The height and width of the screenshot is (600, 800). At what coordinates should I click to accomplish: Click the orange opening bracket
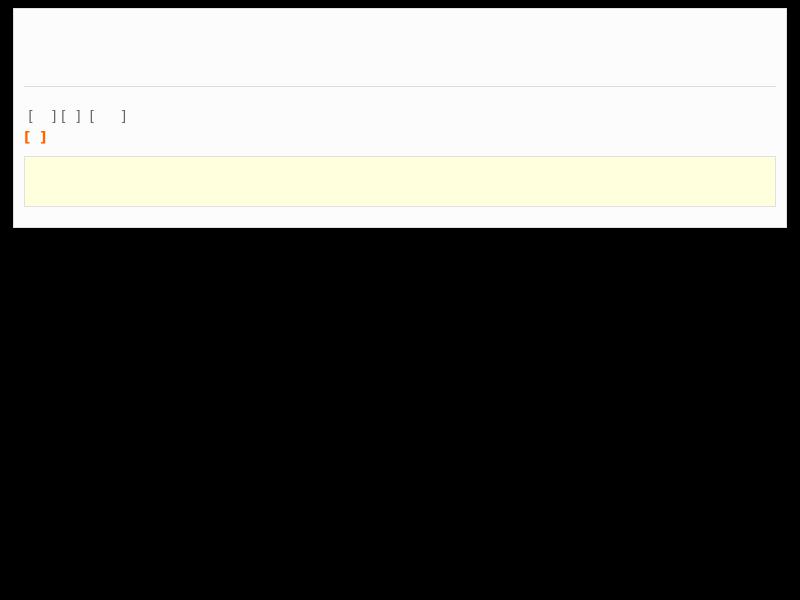point(27,137)
